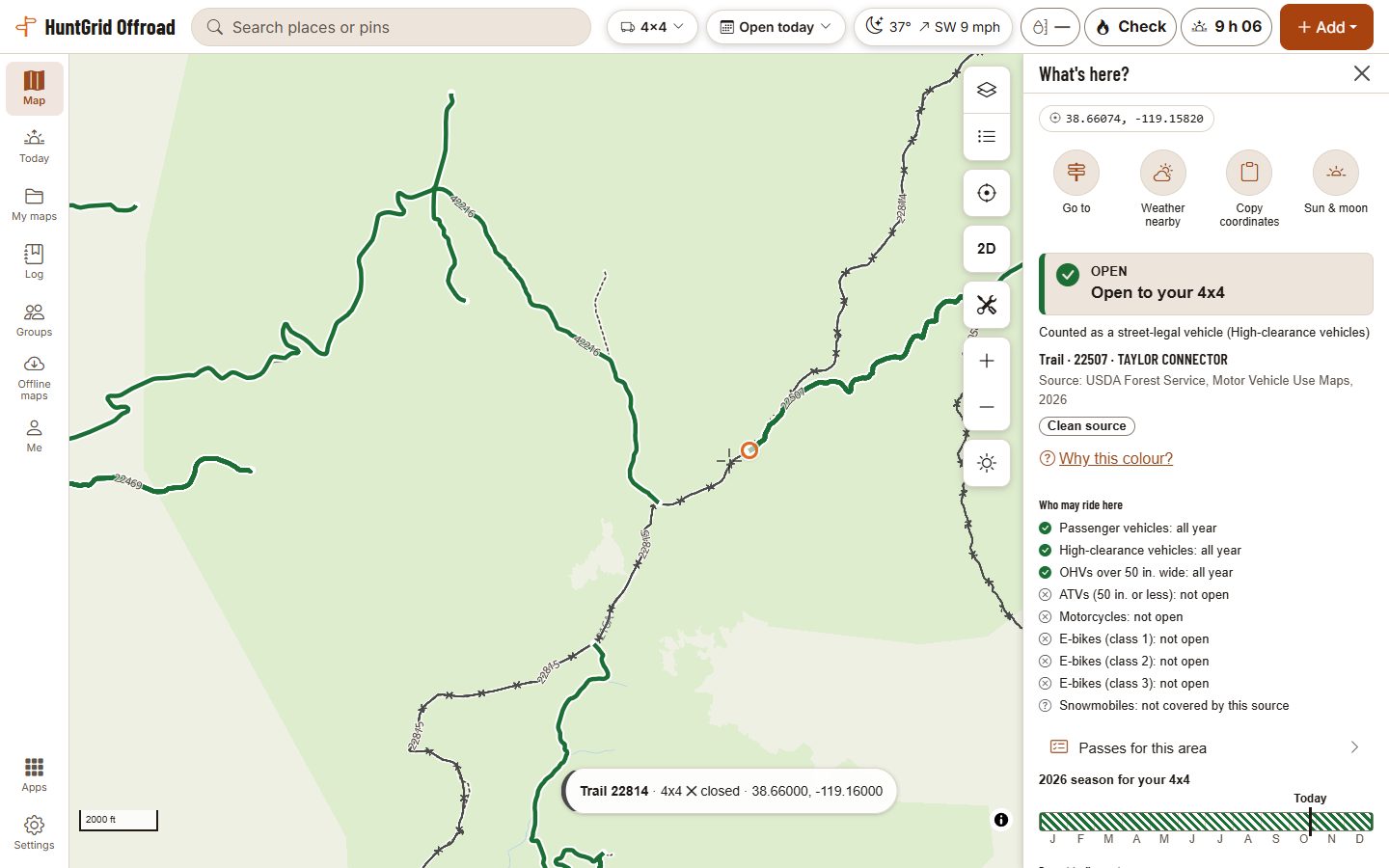Click the orange pin marker on map
1389x868 pixels.
tap(749, 450)
